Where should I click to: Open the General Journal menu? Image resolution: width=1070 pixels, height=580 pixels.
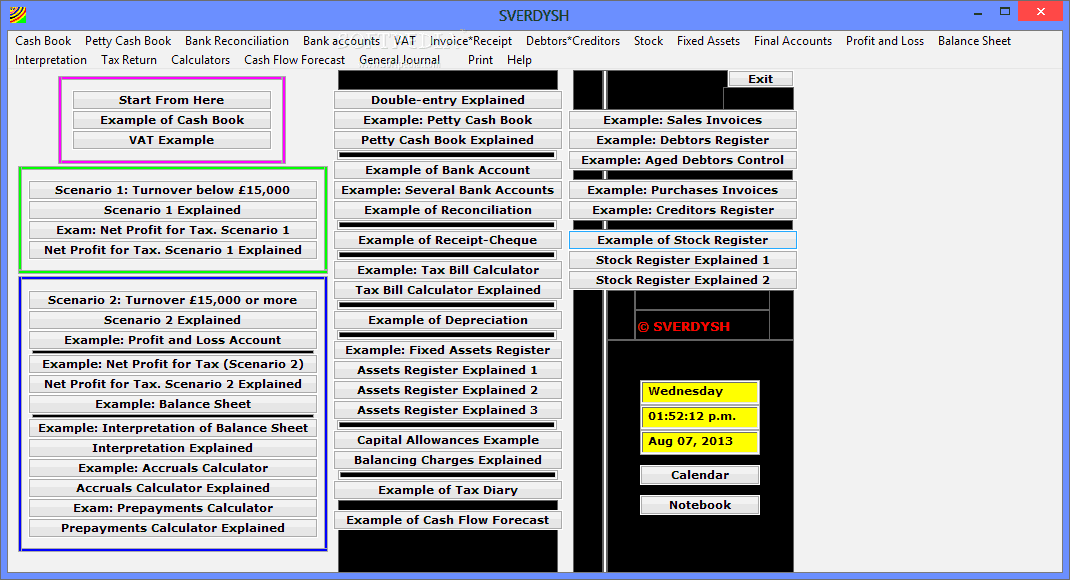click(399, 60)
